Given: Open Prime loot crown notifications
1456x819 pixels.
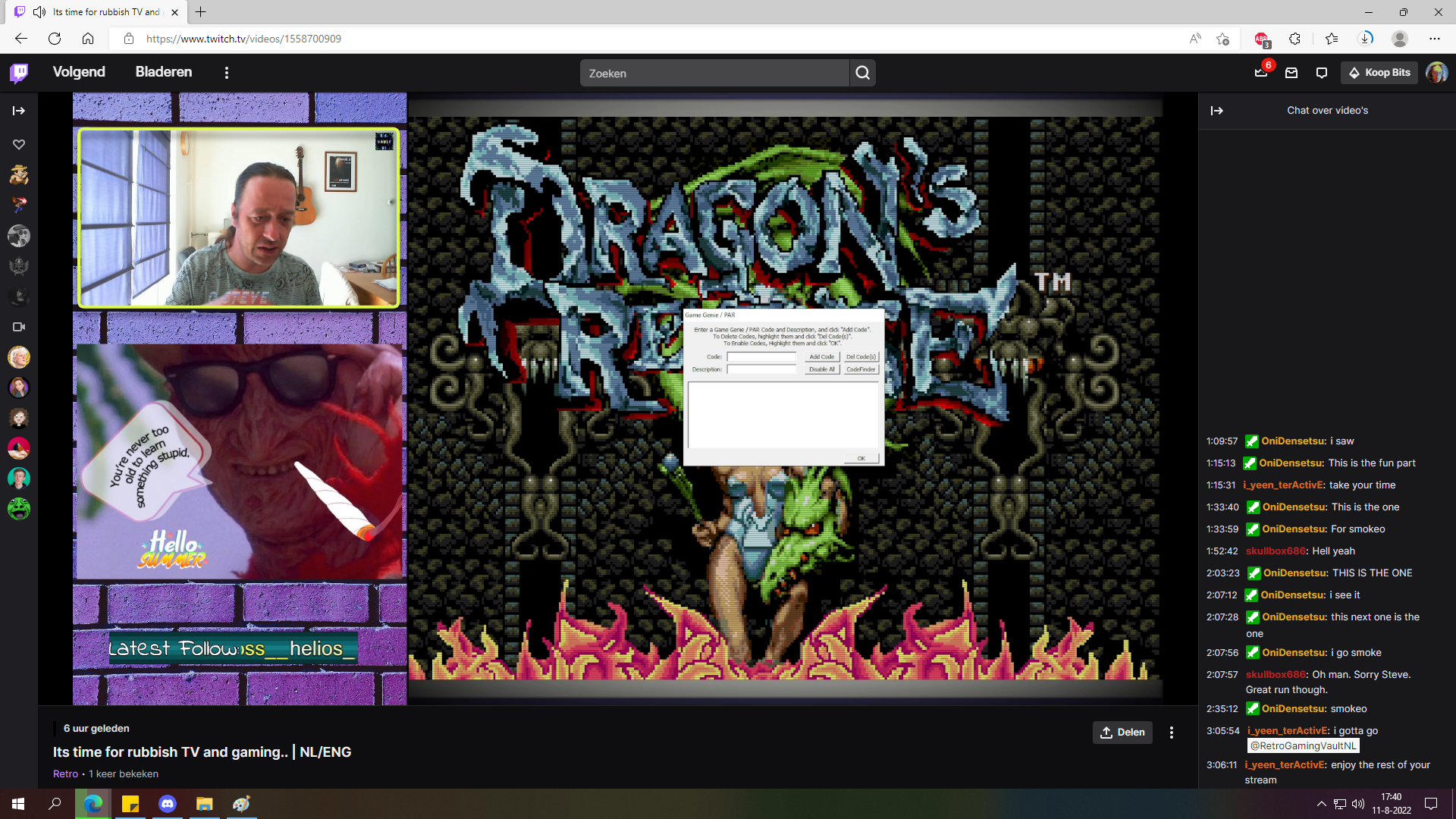Looking at the screenshot, I should tap(1261, 73).
